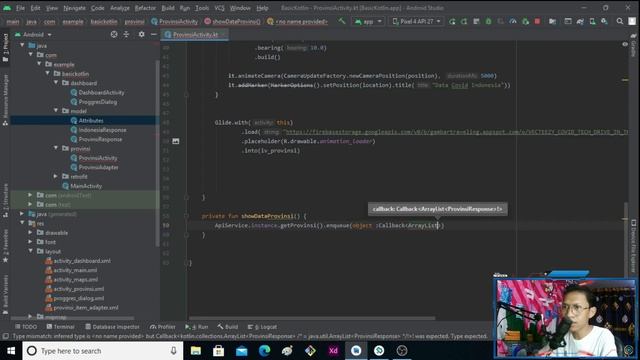Click the editor horizontal scrollbar

[x=312, y=318]
